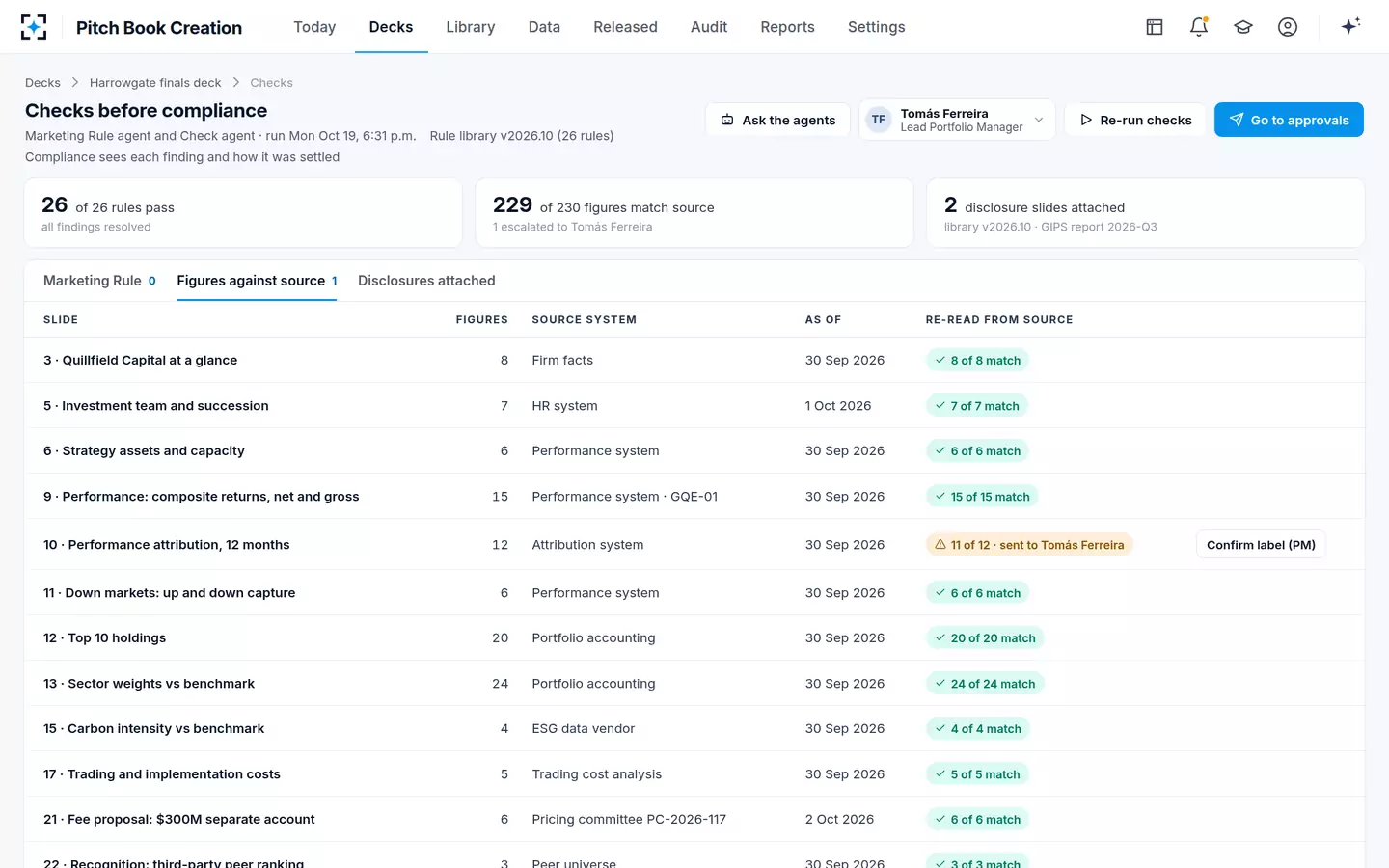Viewport: 1389px width, 868px height.
Task: Open the Library tab
Action: (x=471, y=27)
